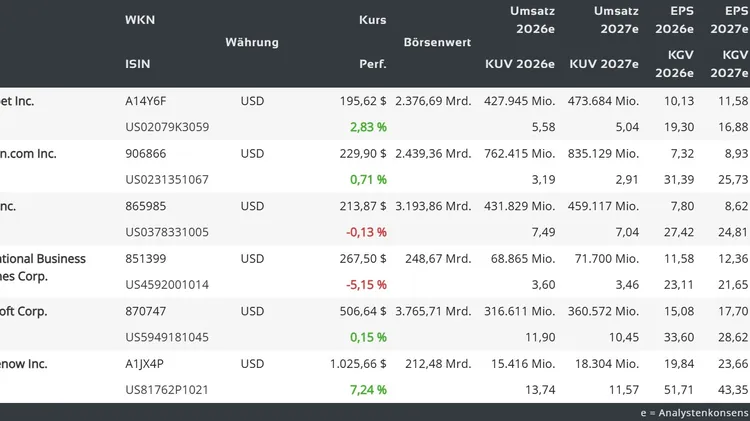
Task: Click the WKN column header
Action: pos(140,20)
